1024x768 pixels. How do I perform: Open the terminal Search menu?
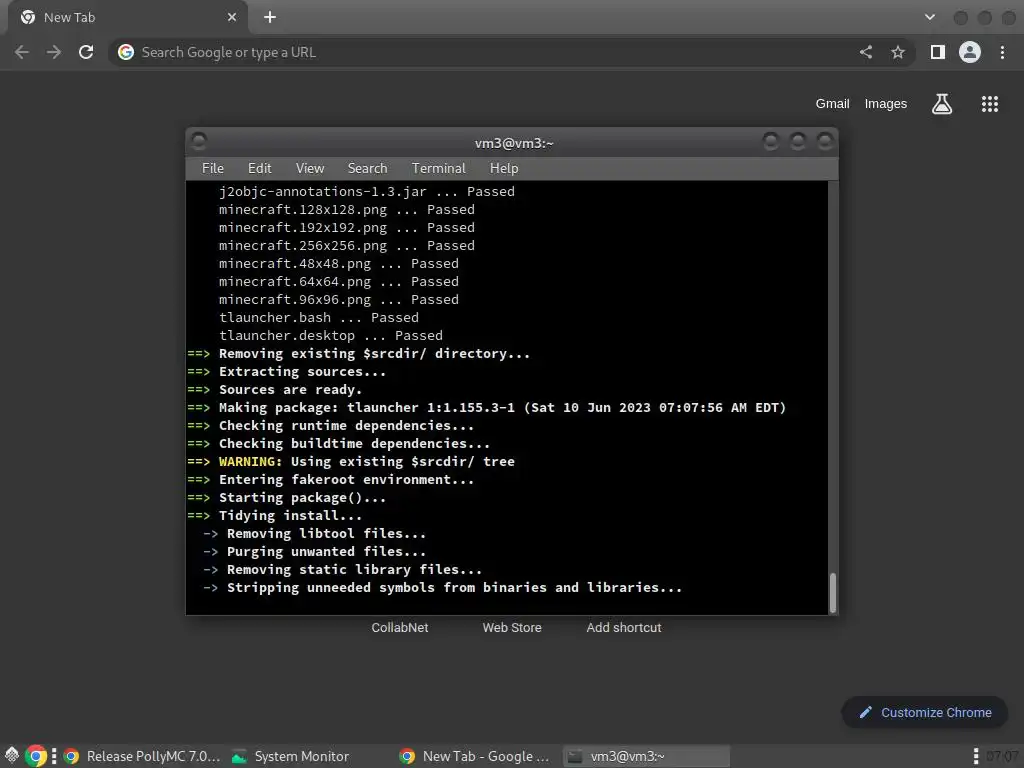[x=367, y=168]
